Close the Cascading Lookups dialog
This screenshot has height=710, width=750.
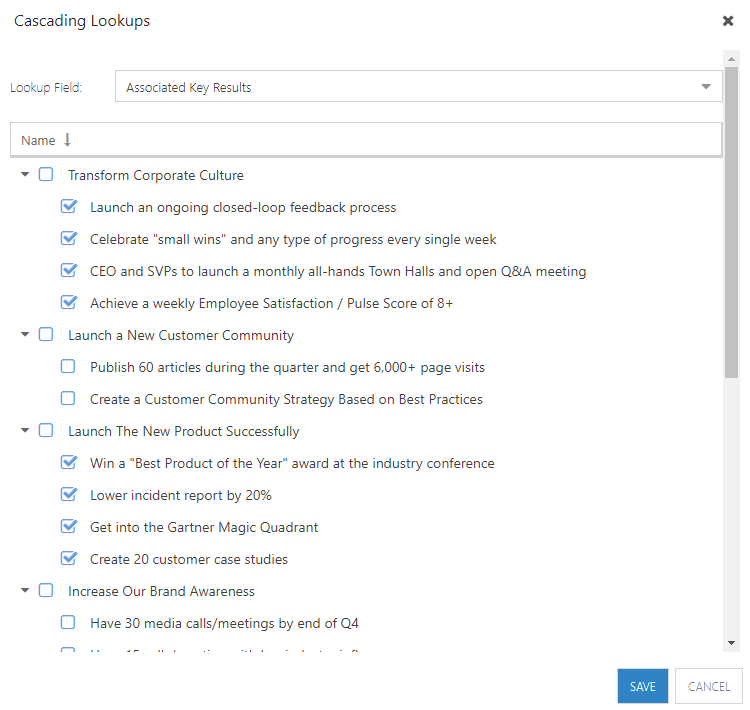[x=728, y=21]
